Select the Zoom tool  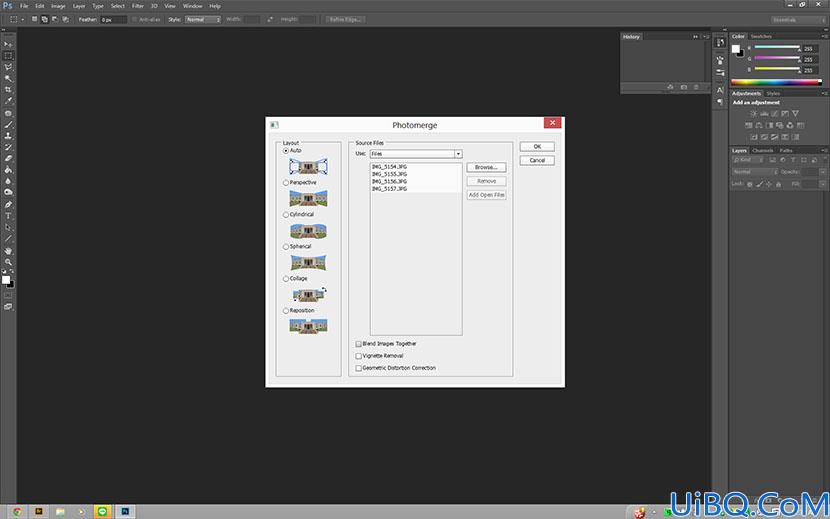pyautogui.click(x=8, y=262)
